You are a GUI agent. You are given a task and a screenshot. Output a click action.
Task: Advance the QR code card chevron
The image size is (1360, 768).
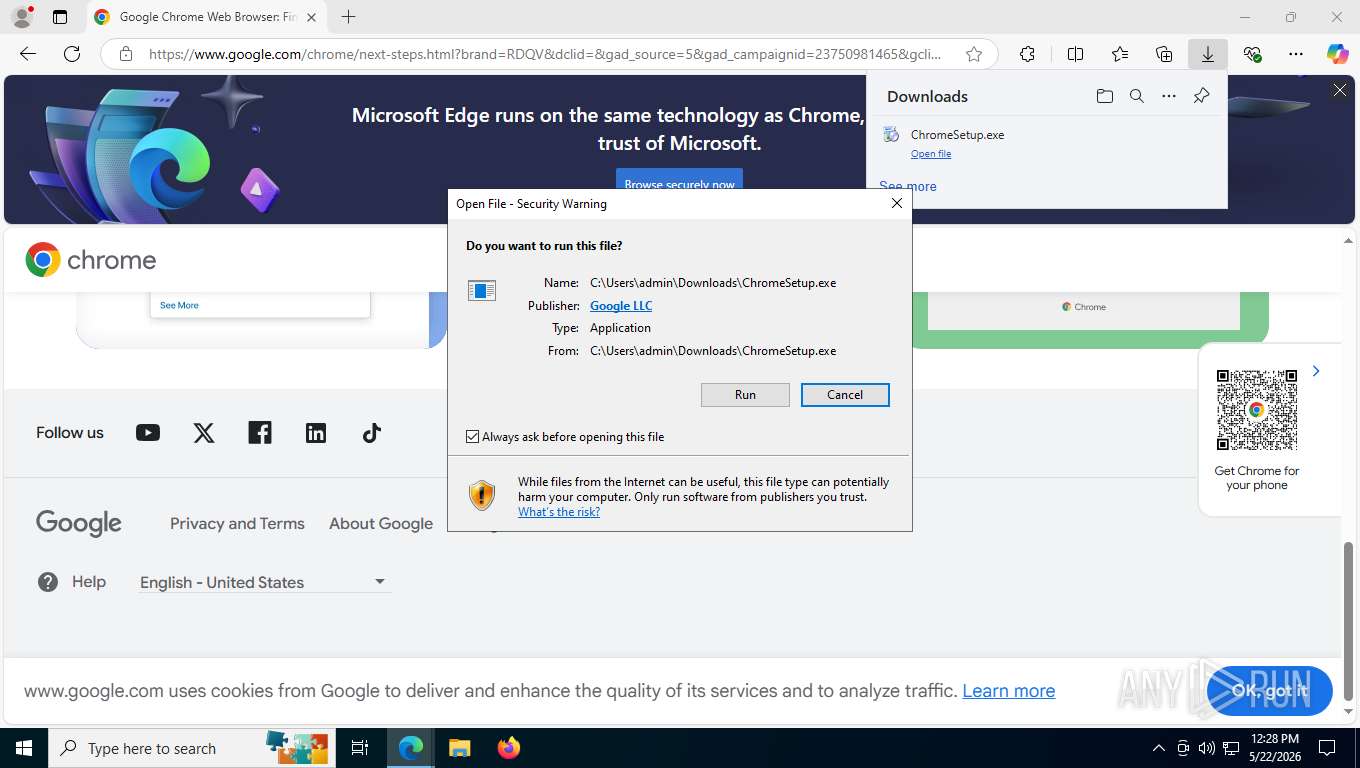pos(1316,371)
